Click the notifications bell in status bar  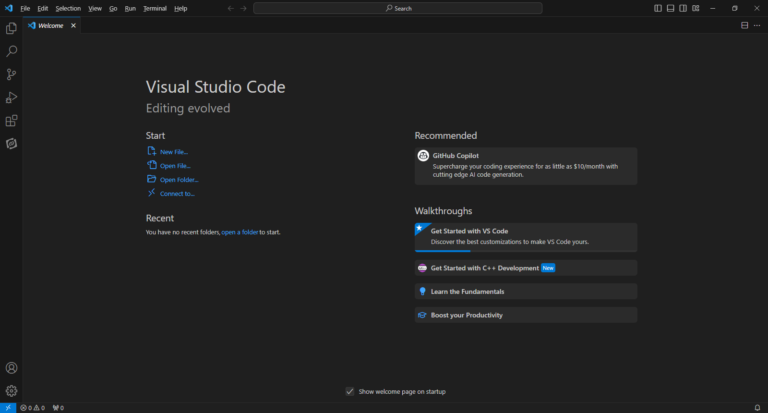click(759, 408)
